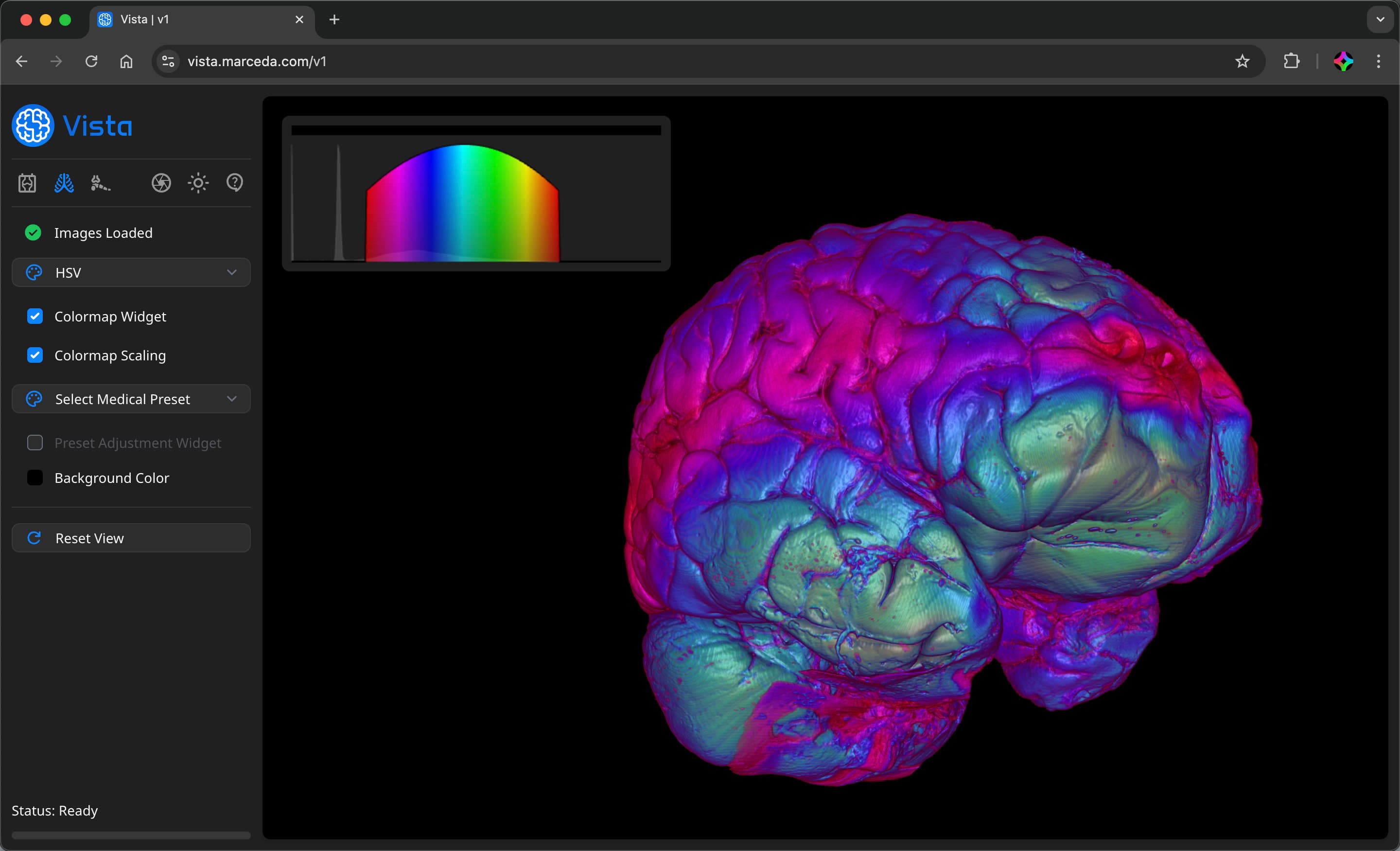Screen dimensions: 1400x851
Task: Open the lungs visualization tool
Action: (64, 182)
